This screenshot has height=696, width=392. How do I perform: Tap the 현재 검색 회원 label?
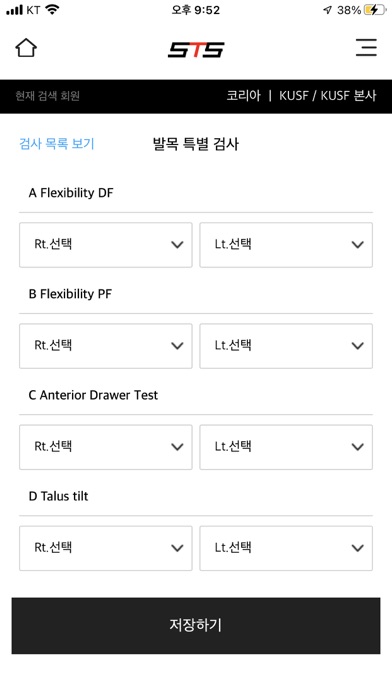pyautogui.click(x=48, y=96)
